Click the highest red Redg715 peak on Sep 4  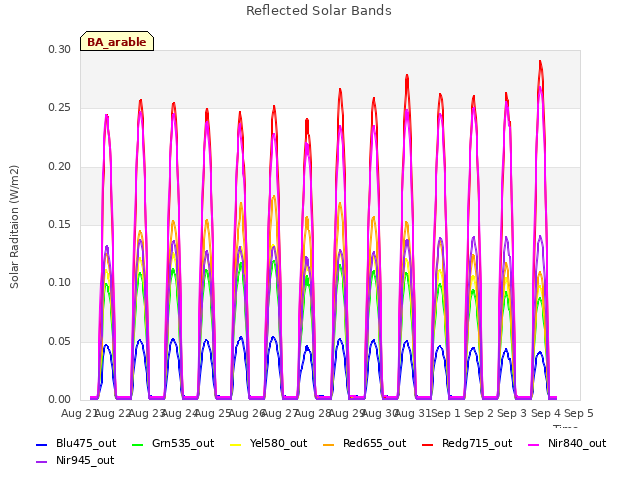click(540, 62)
